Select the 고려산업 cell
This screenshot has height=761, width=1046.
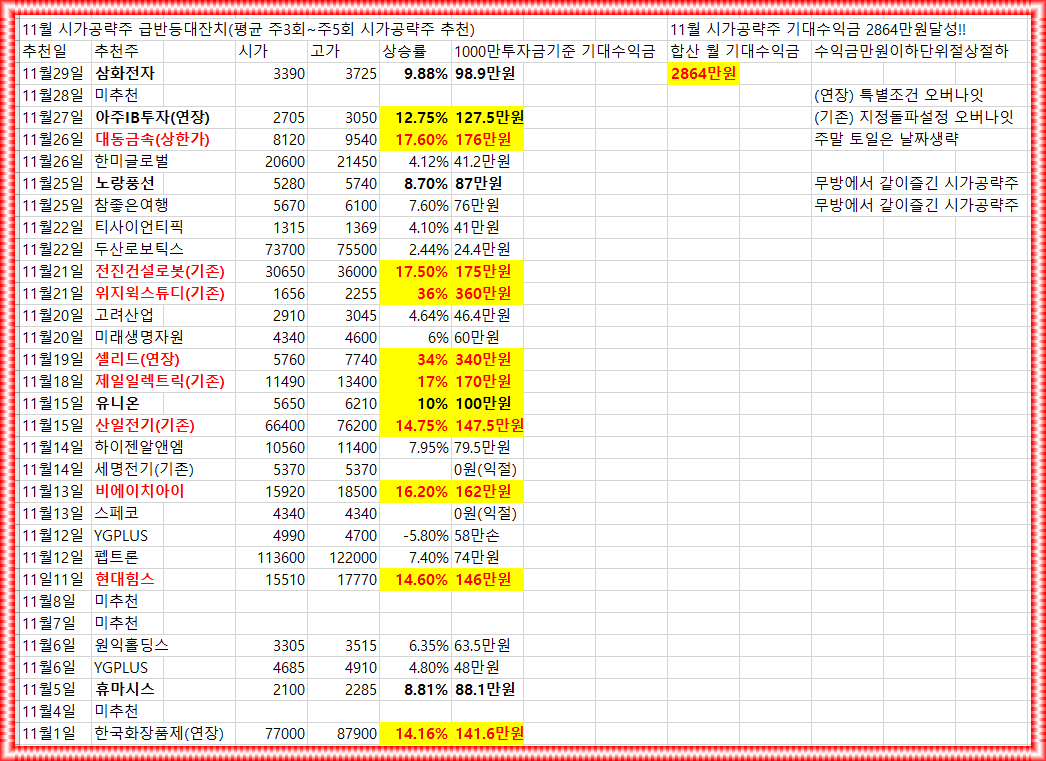[x=127, y=315]
